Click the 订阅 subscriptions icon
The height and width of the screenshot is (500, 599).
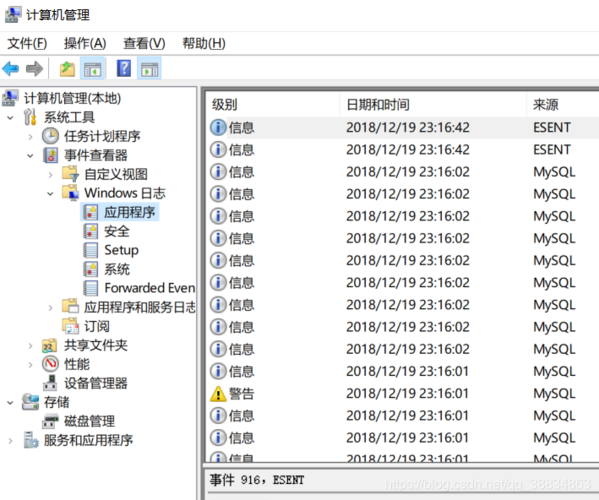71,326
